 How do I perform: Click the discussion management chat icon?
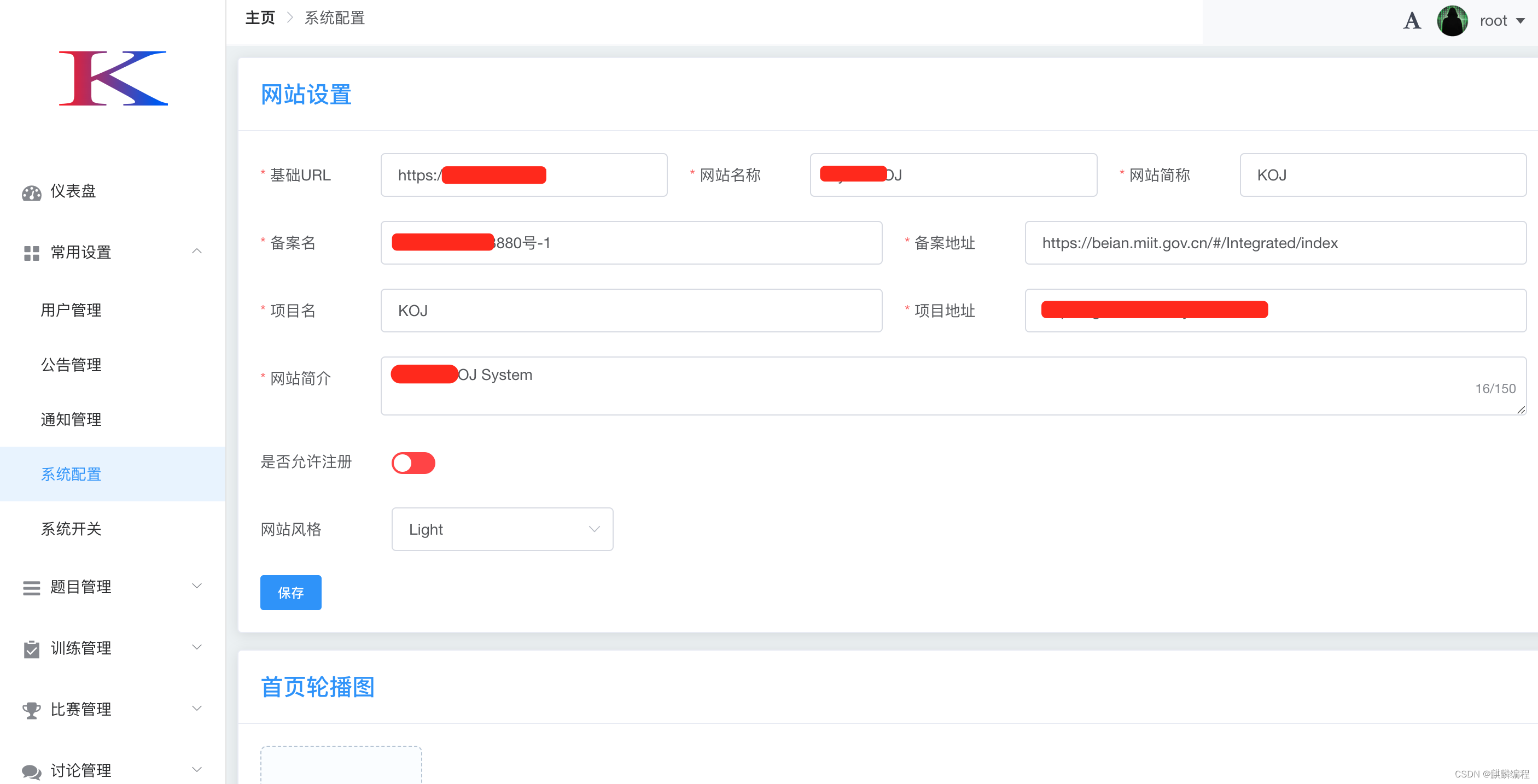point(31,771)
